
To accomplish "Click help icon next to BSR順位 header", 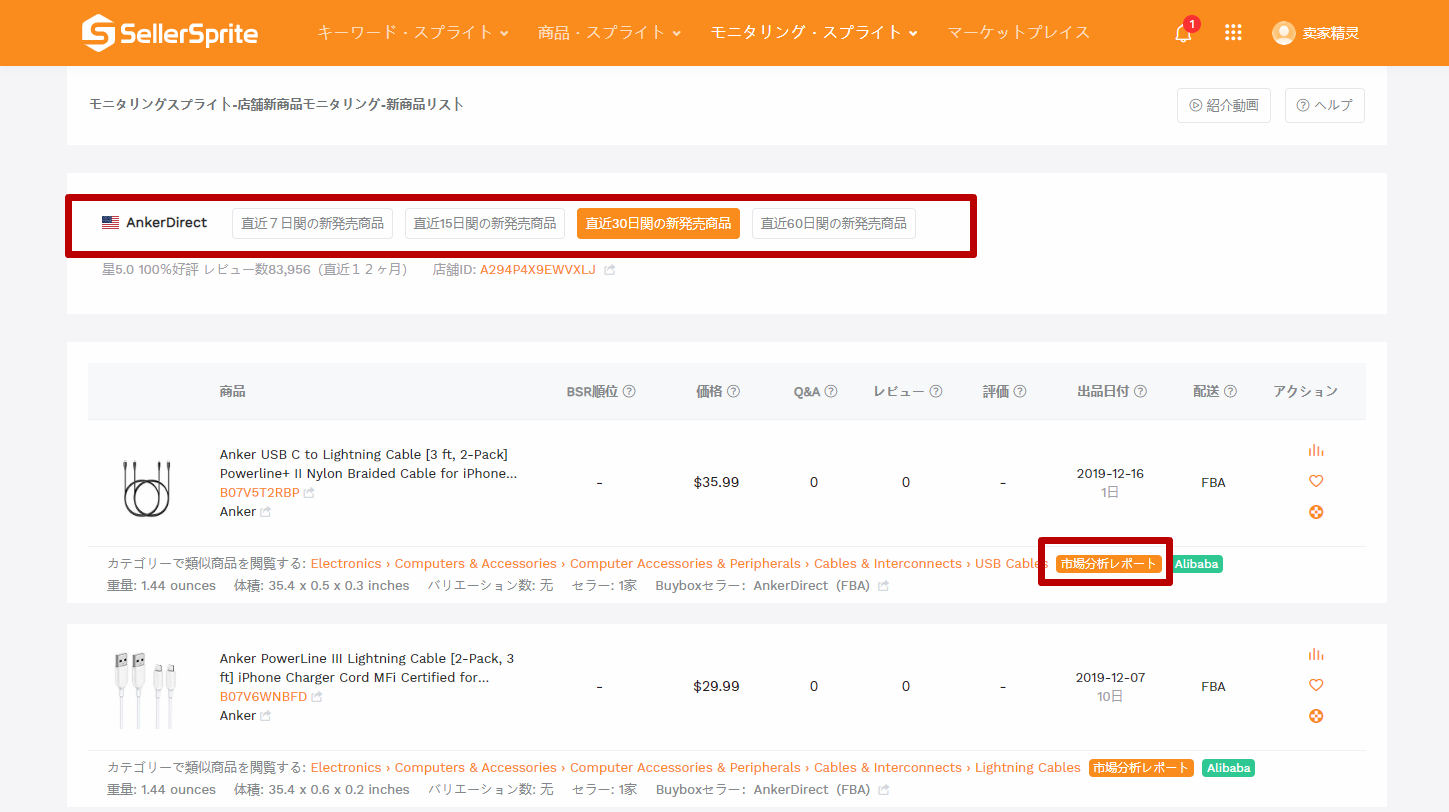I will click(x=629, y=392).
